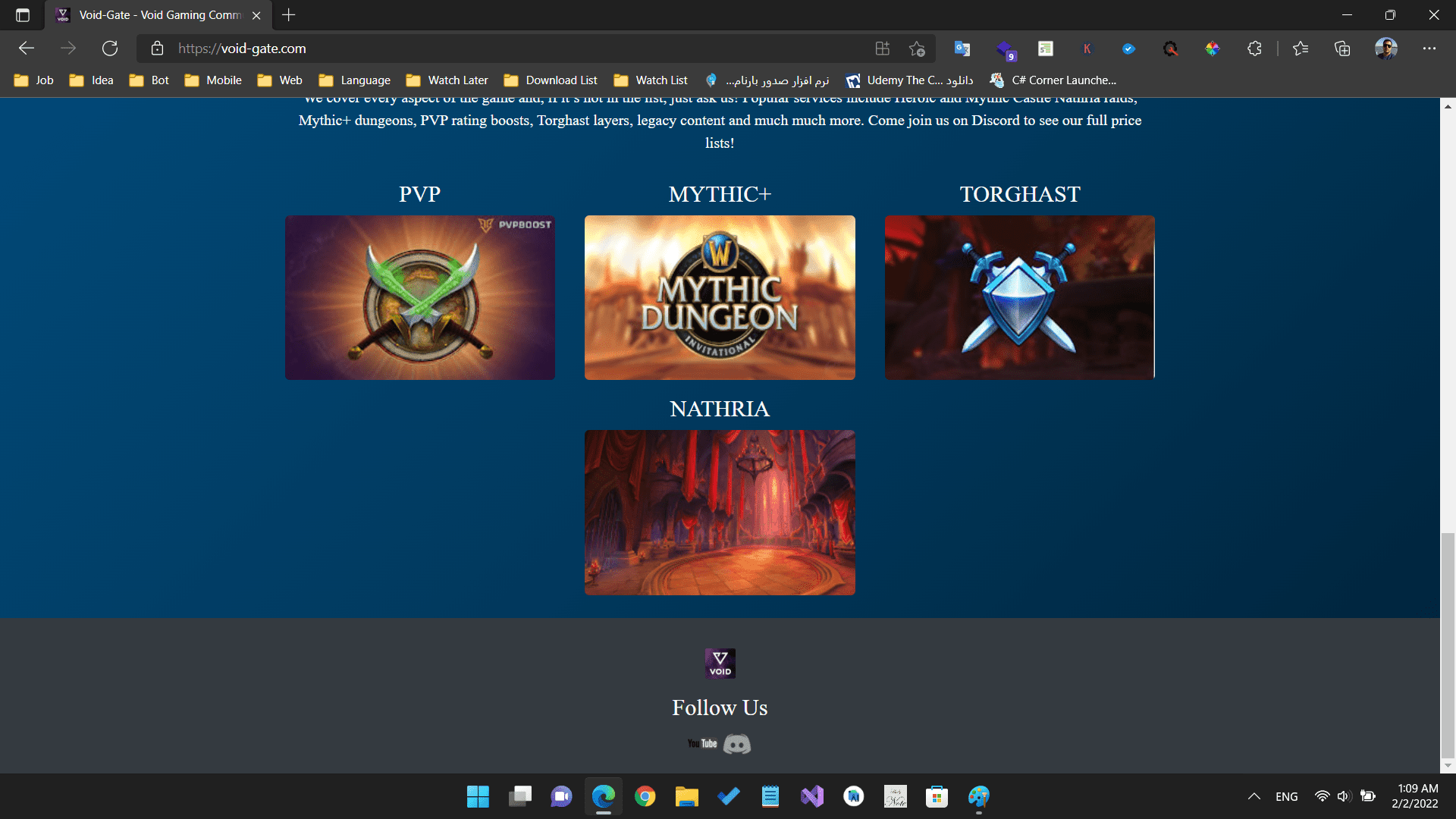Click the Discord icon in Follow Us section

click(x=738, y=744)
